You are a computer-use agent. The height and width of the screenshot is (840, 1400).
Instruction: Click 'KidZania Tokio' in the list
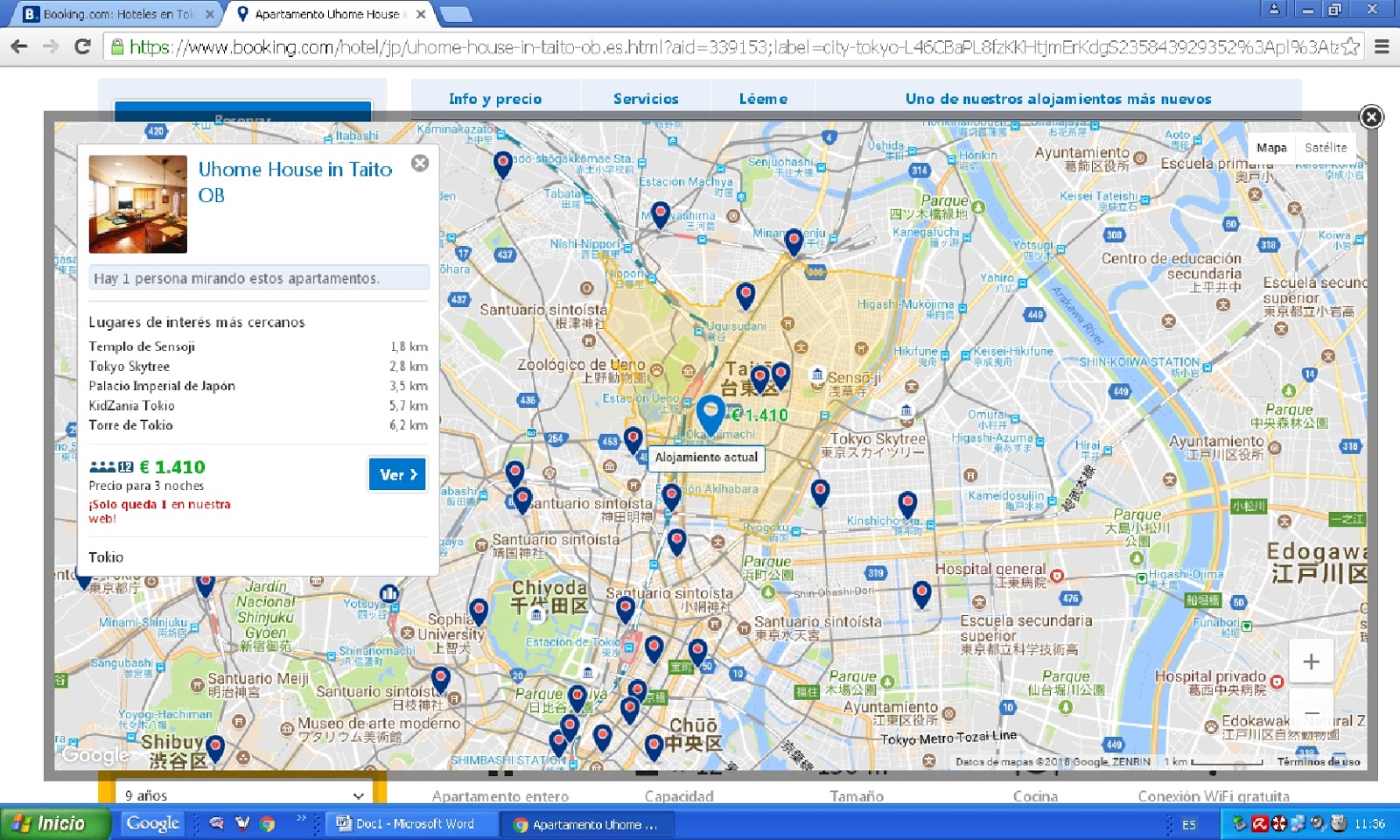pyautogui.click(x=131, y=406)
